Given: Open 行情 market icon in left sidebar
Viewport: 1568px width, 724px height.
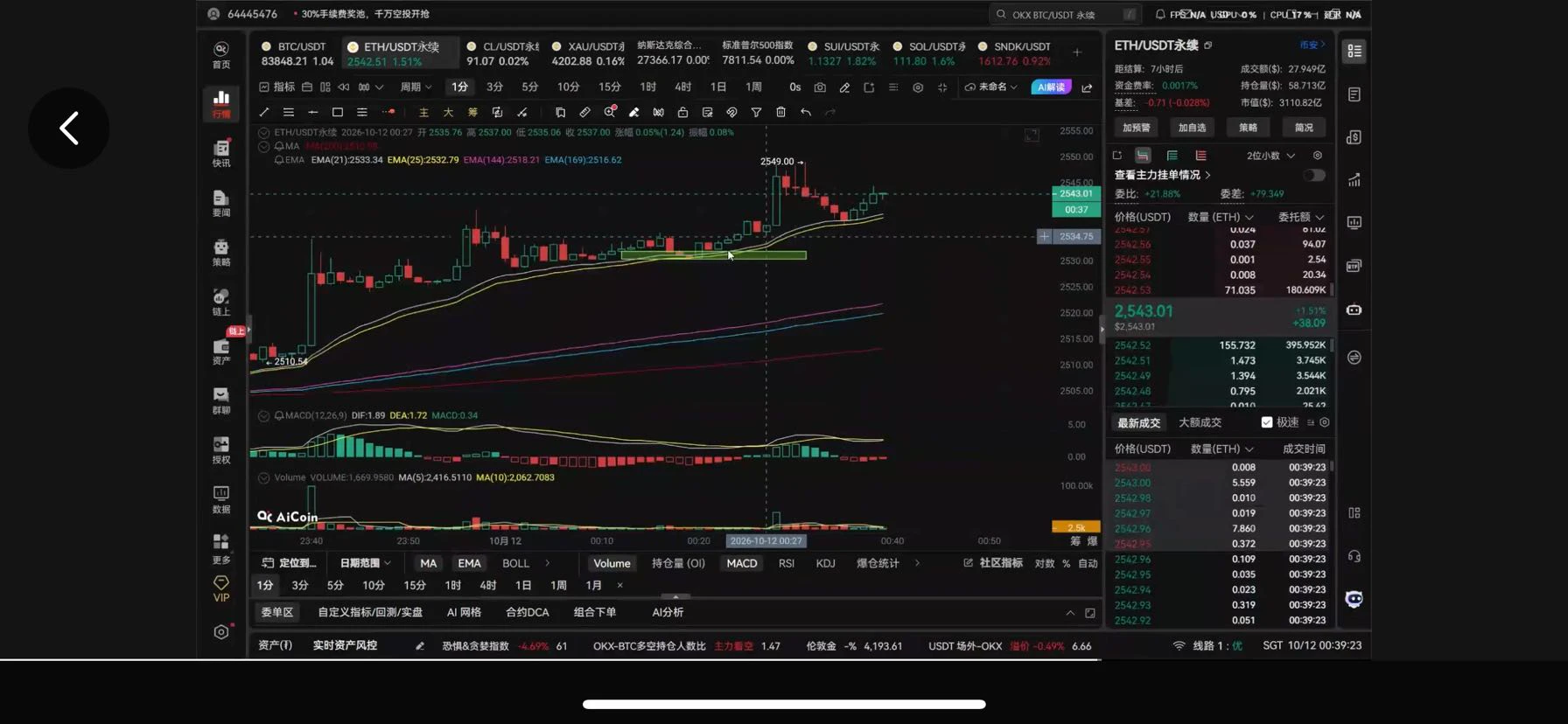Looking at the screenshot, I should click(x=221, y=103).
